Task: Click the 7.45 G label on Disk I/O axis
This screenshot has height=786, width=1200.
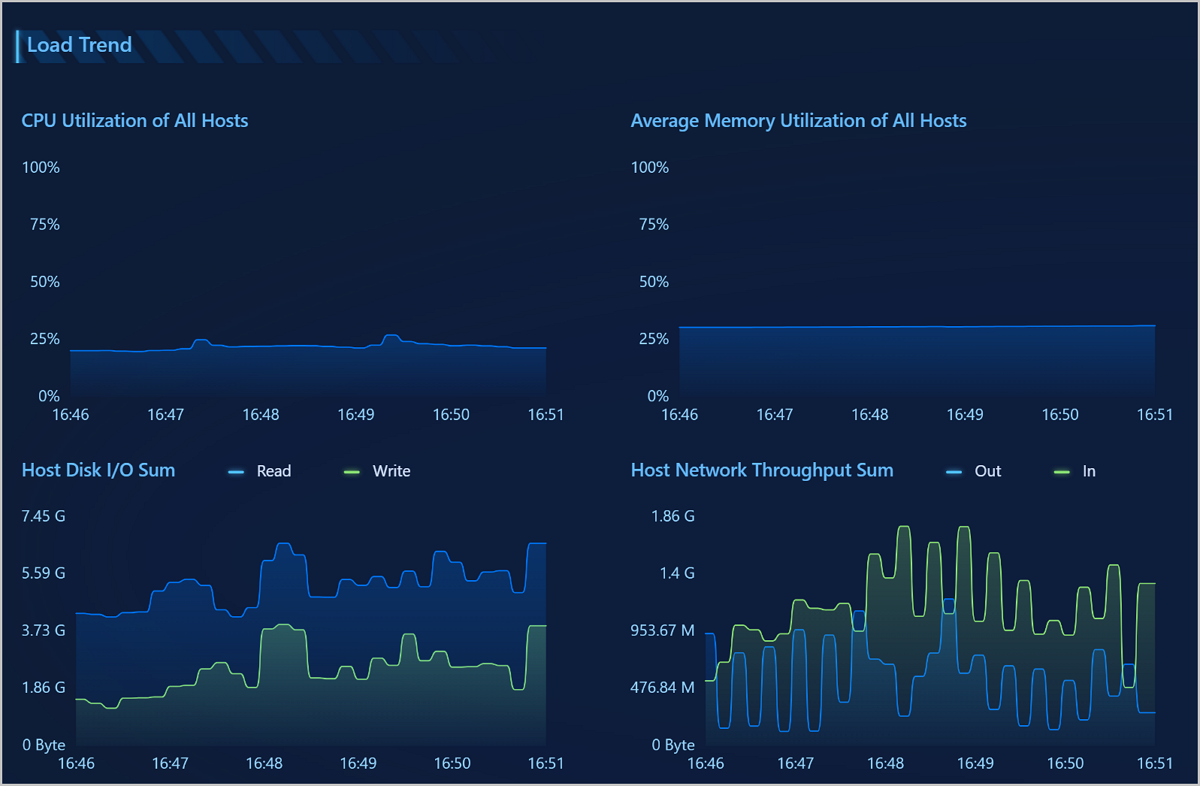Action: point(43,517)
